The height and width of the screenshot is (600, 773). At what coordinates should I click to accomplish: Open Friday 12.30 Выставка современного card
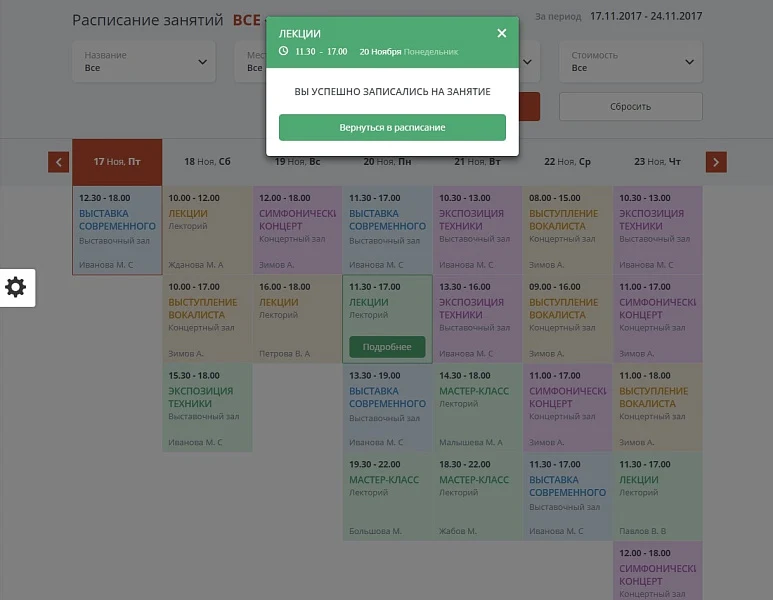tap(117, 230)
